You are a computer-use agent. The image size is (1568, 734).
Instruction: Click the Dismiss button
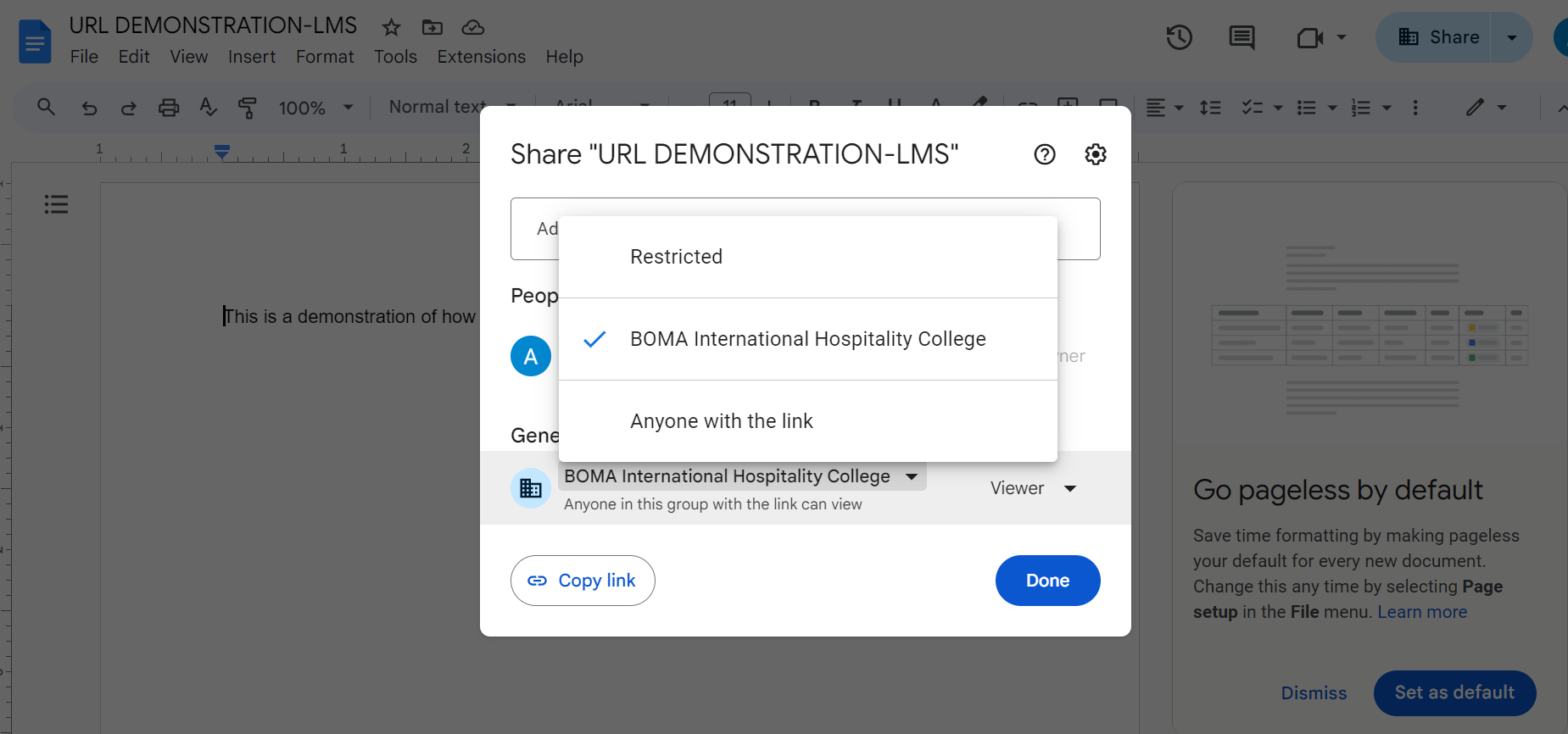point(1314,693)
